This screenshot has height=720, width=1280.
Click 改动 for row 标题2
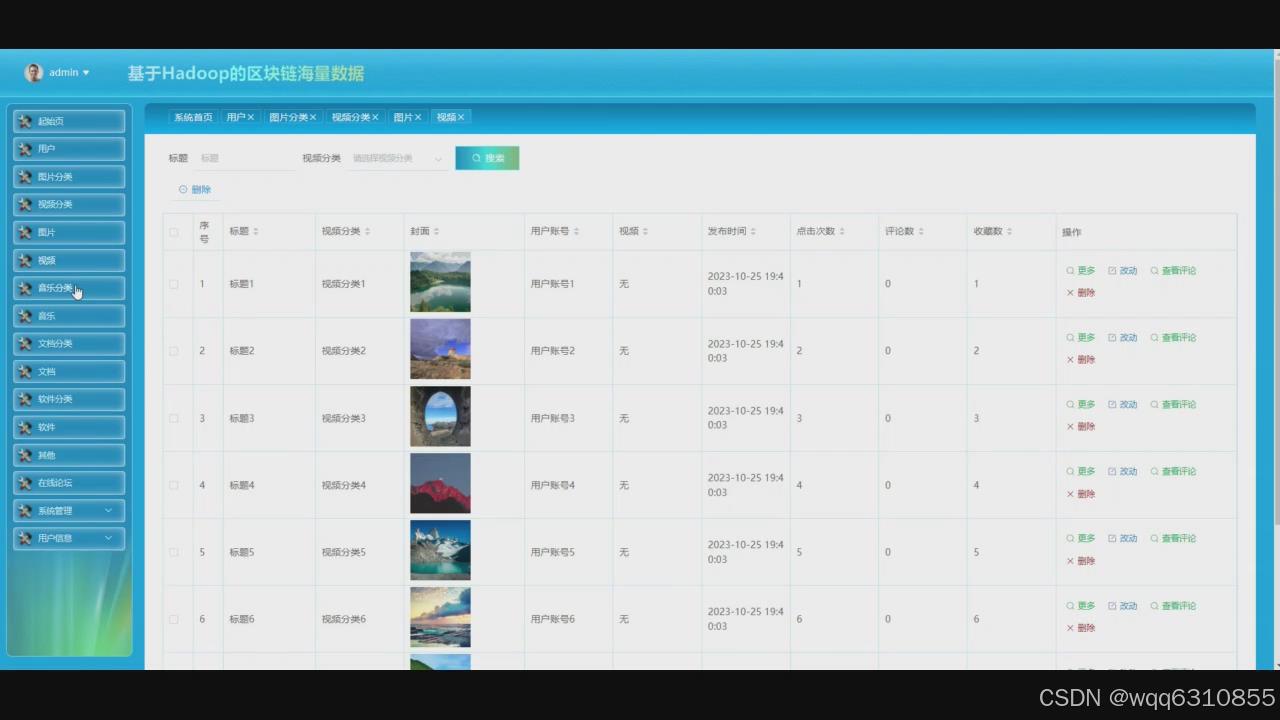point(1123,338)
